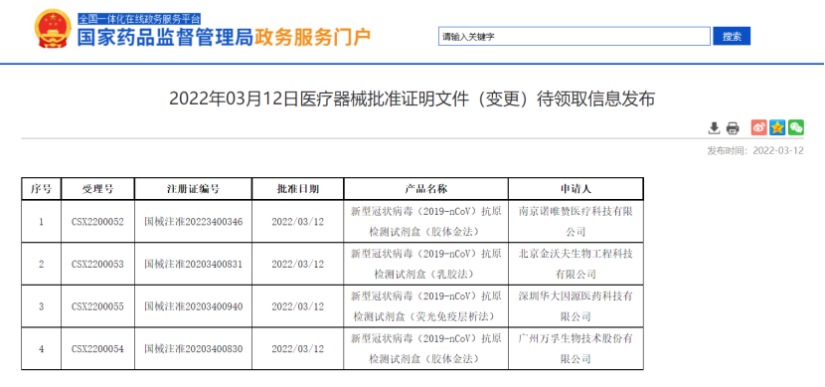This screenshot has height=387, width=825.
Task: Select the 受理号 column header
Action: coord(97,189)
